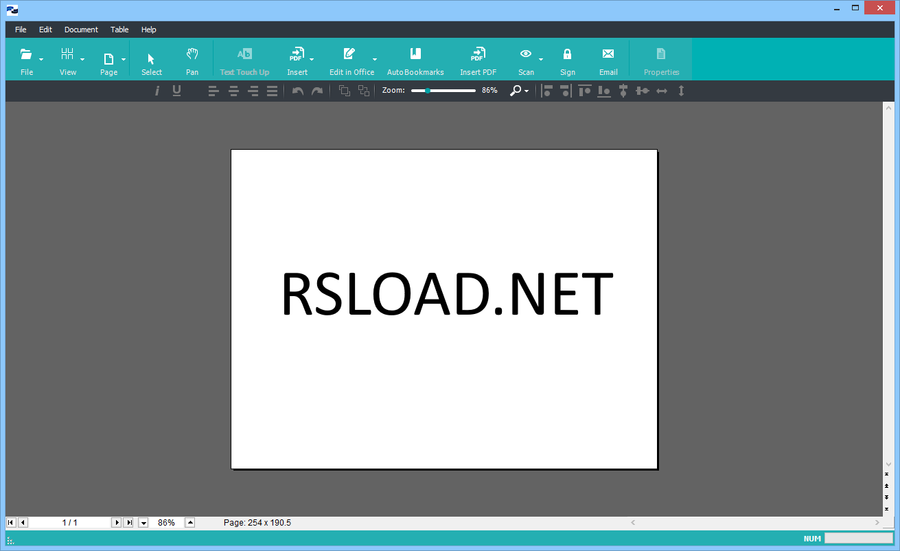Launch Edit in Office

tap(351, 60)
